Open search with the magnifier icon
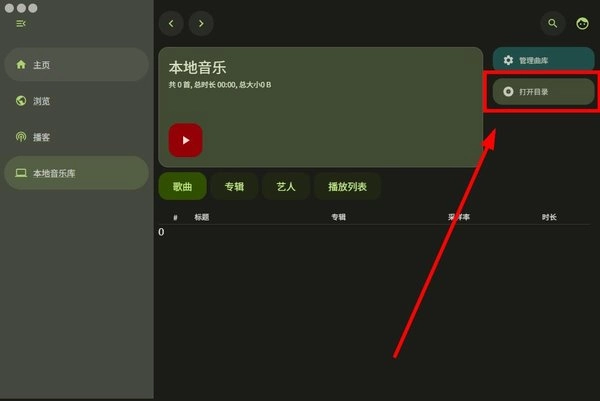Screen dimensions: 600x401 [x=552, y=23]
